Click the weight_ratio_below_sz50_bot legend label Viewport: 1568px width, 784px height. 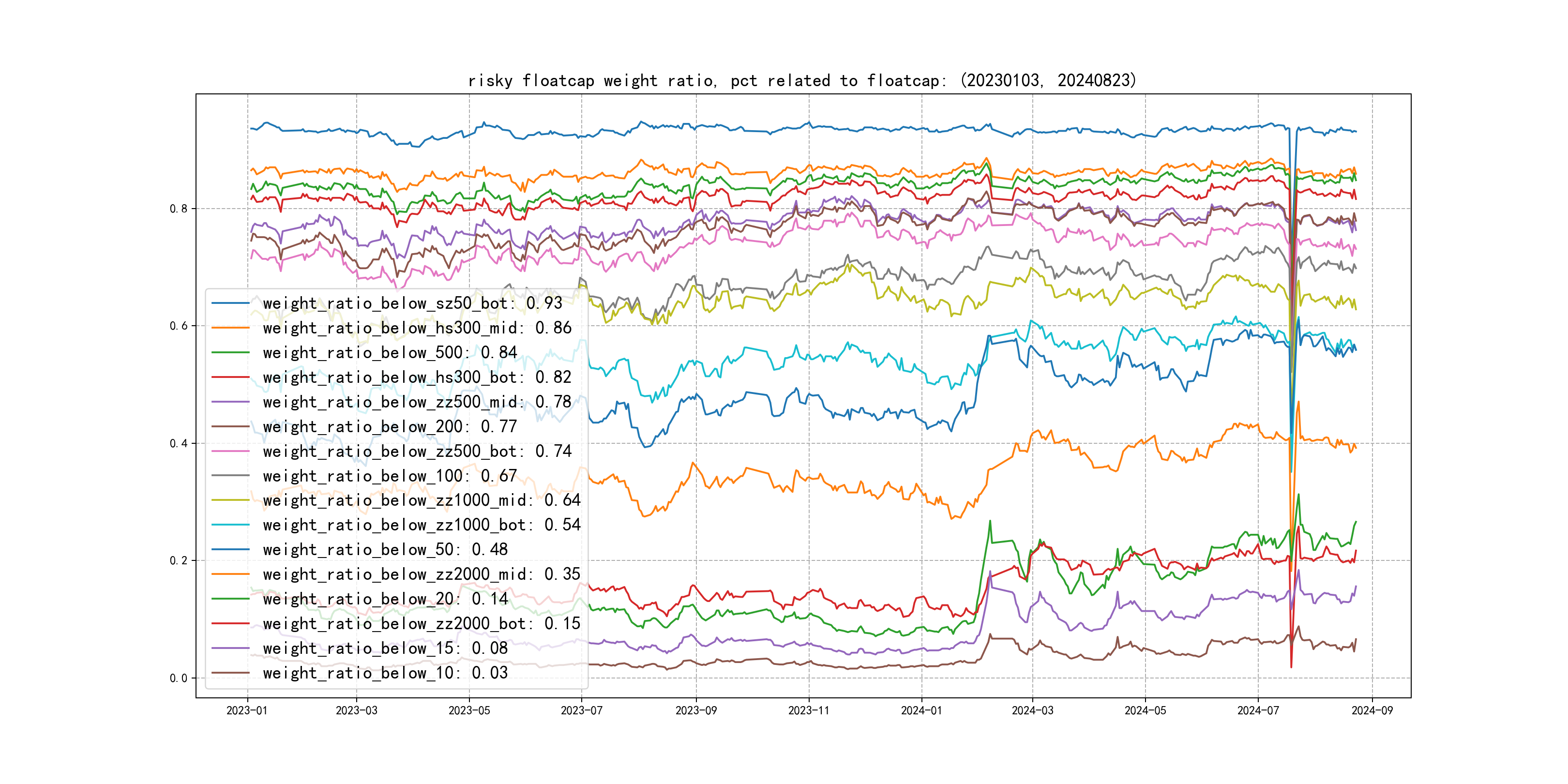point(412,303)
